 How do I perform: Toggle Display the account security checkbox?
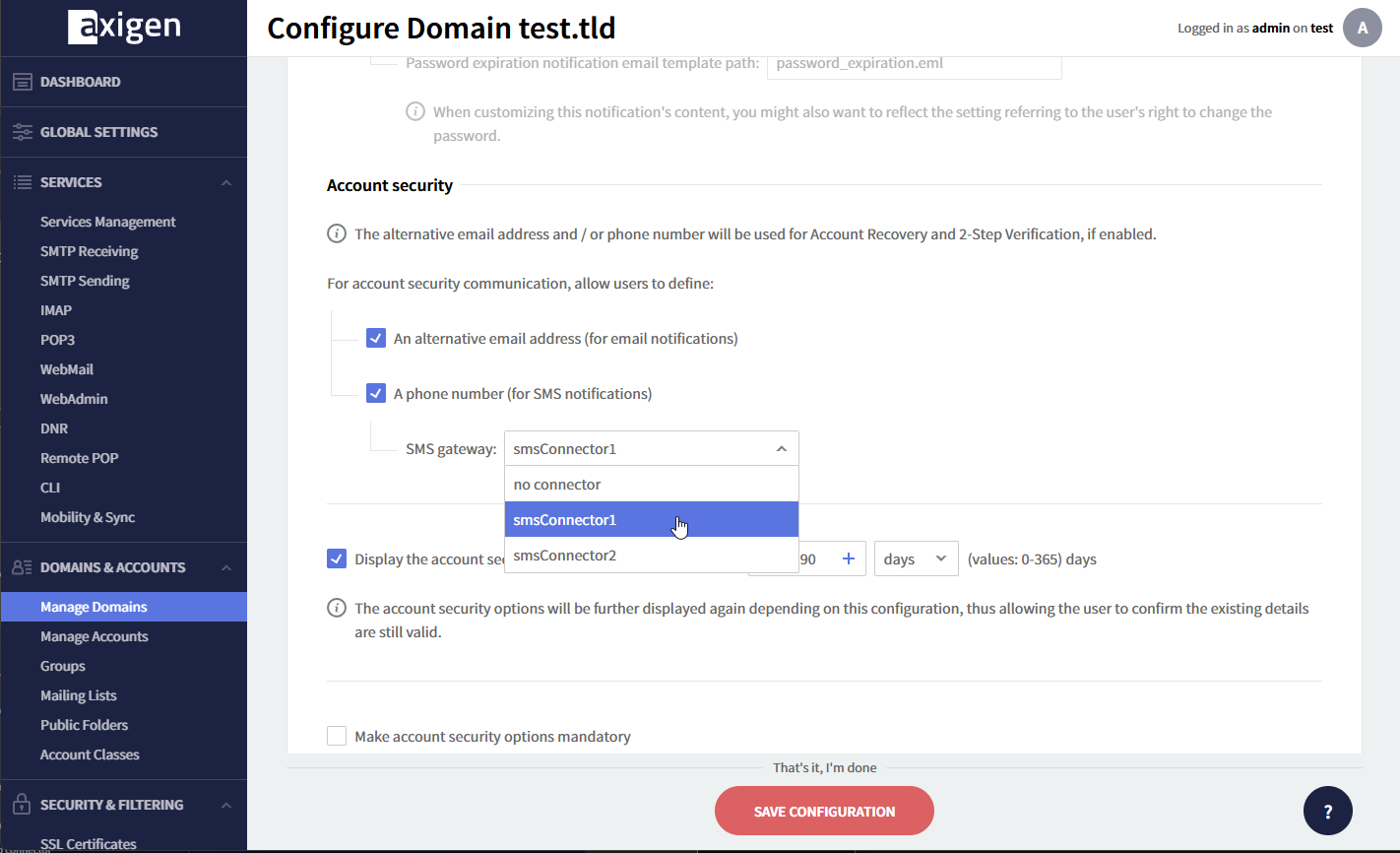(337, 558)
